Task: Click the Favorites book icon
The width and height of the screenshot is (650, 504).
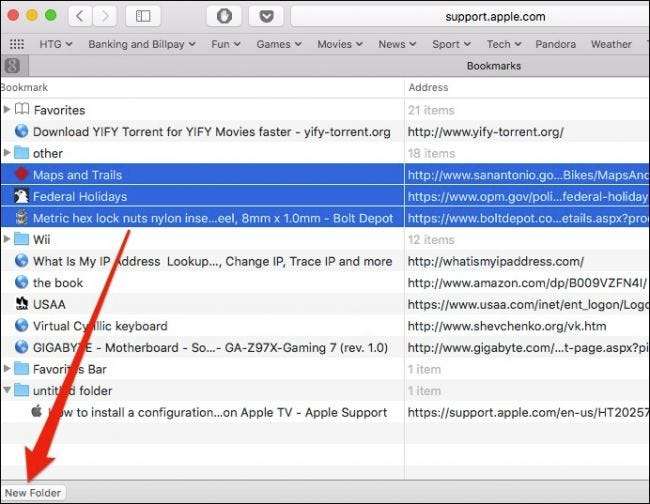Action: coord(22,109)
